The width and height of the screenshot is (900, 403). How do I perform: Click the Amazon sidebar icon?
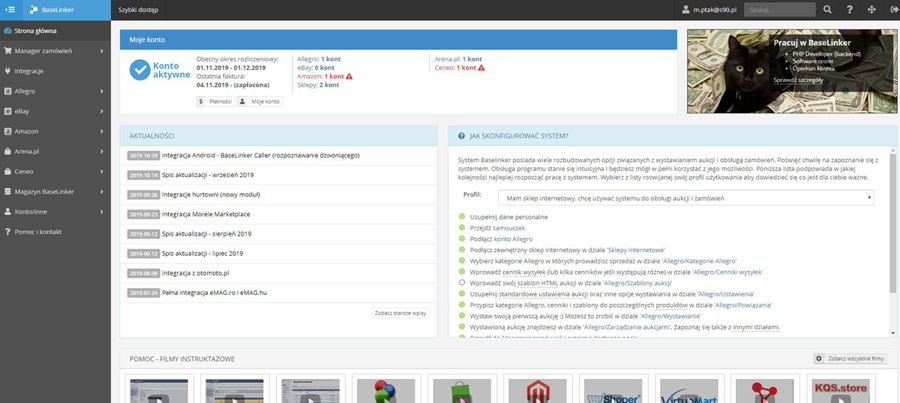pyautogui.click(x=7, y=131)
